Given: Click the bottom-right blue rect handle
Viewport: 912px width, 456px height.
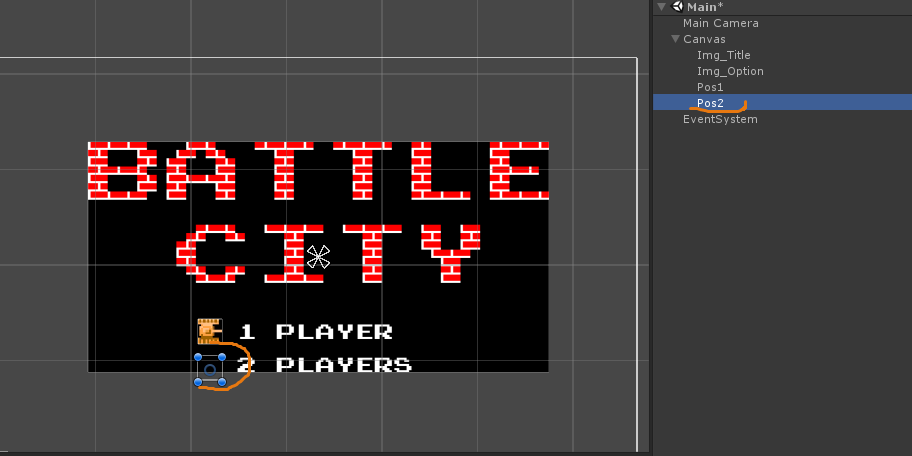Looking at the screenshot, I should (x=222, y=382).
